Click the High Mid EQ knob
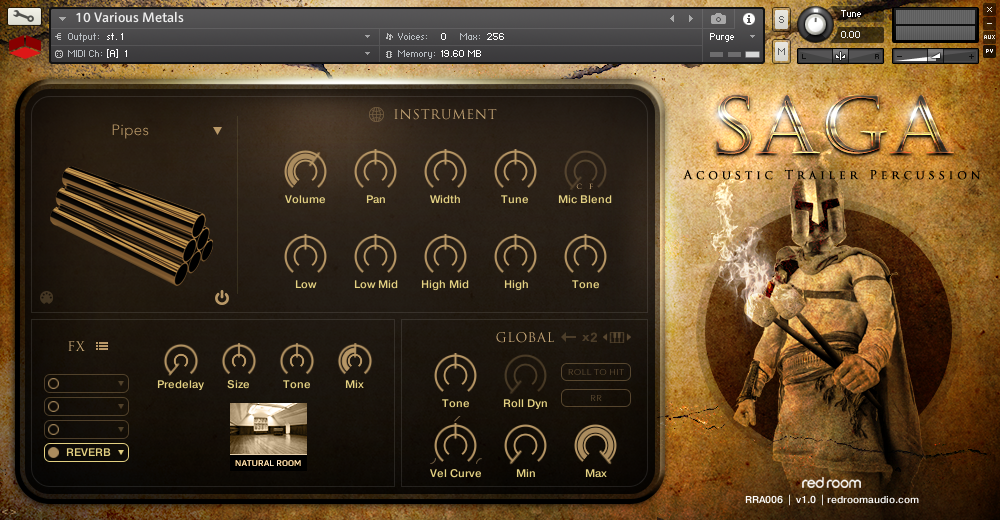This screenshot has width=1000, height=520. (x=445, y=256)
